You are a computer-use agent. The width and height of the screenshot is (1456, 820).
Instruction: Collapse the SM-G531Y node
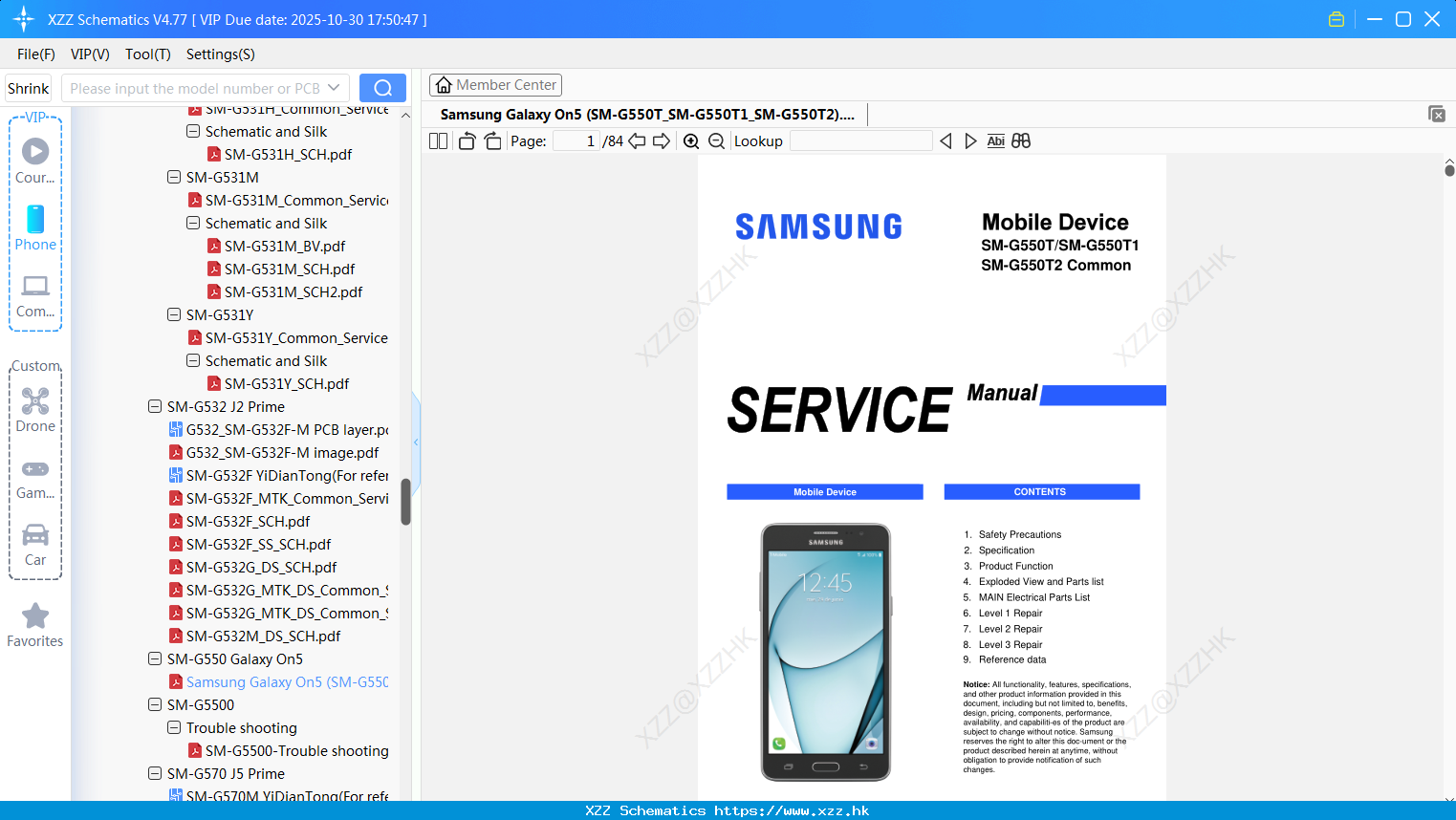tap(174, 314)
